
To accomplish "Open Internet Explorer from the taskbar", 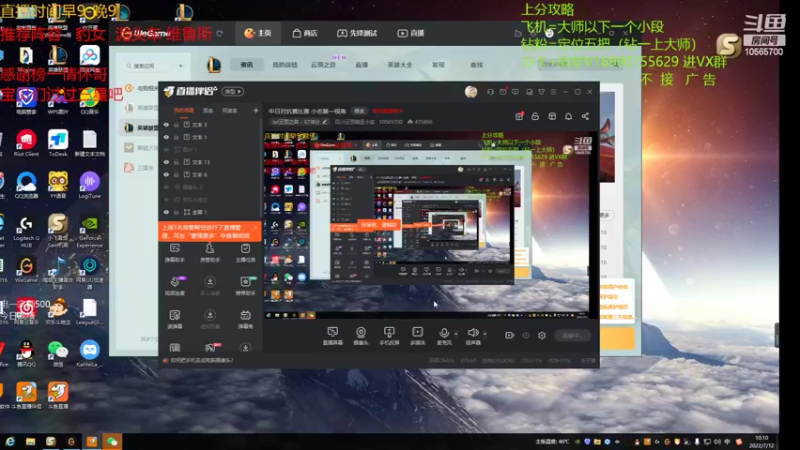I will click(10, 441).
